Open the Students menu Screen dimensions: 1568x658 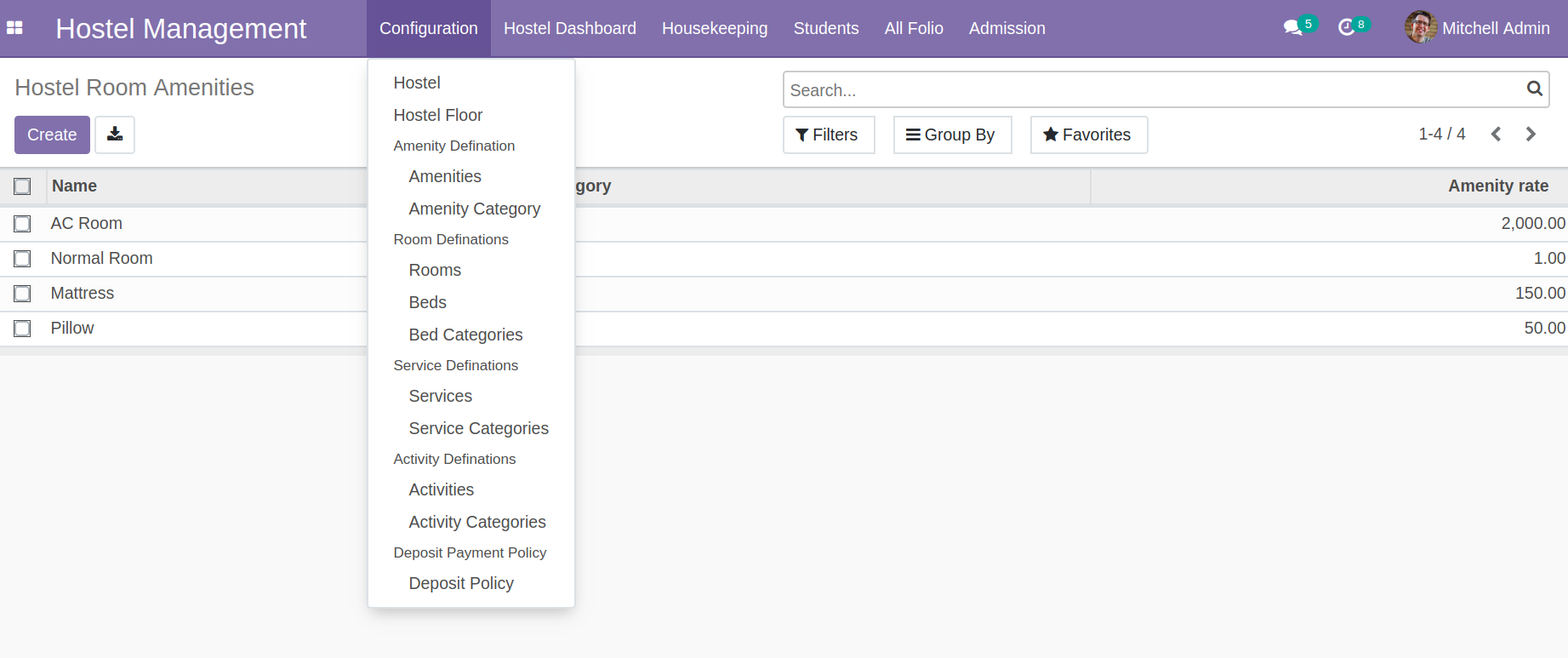coord(826,28)
